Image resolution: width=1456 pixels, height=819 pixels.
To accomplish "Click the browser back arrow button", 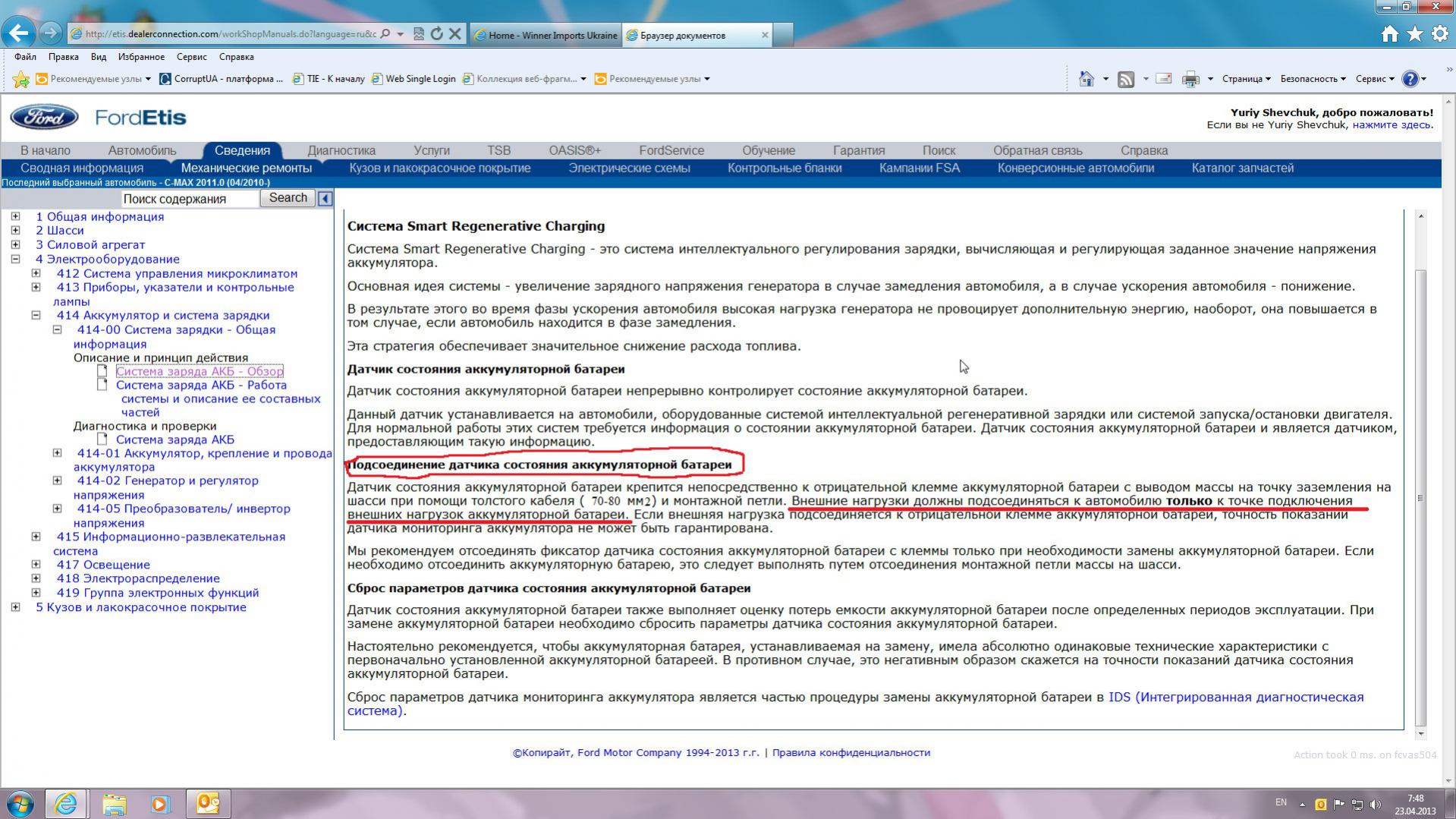I will tap(18, 33).
